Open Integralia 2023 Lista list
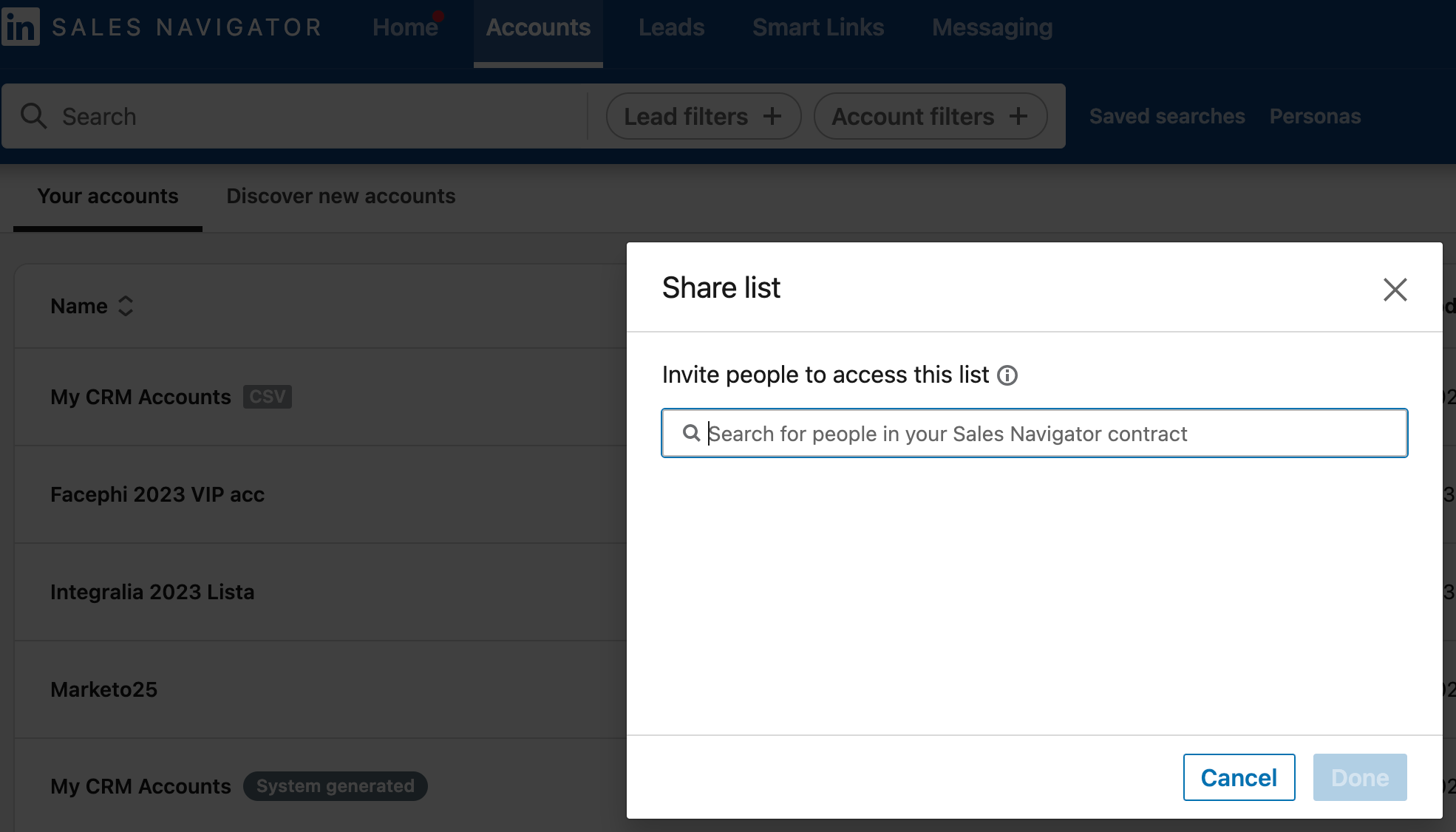This screenshot has height=832, width=1456. (x=152, y=592)
